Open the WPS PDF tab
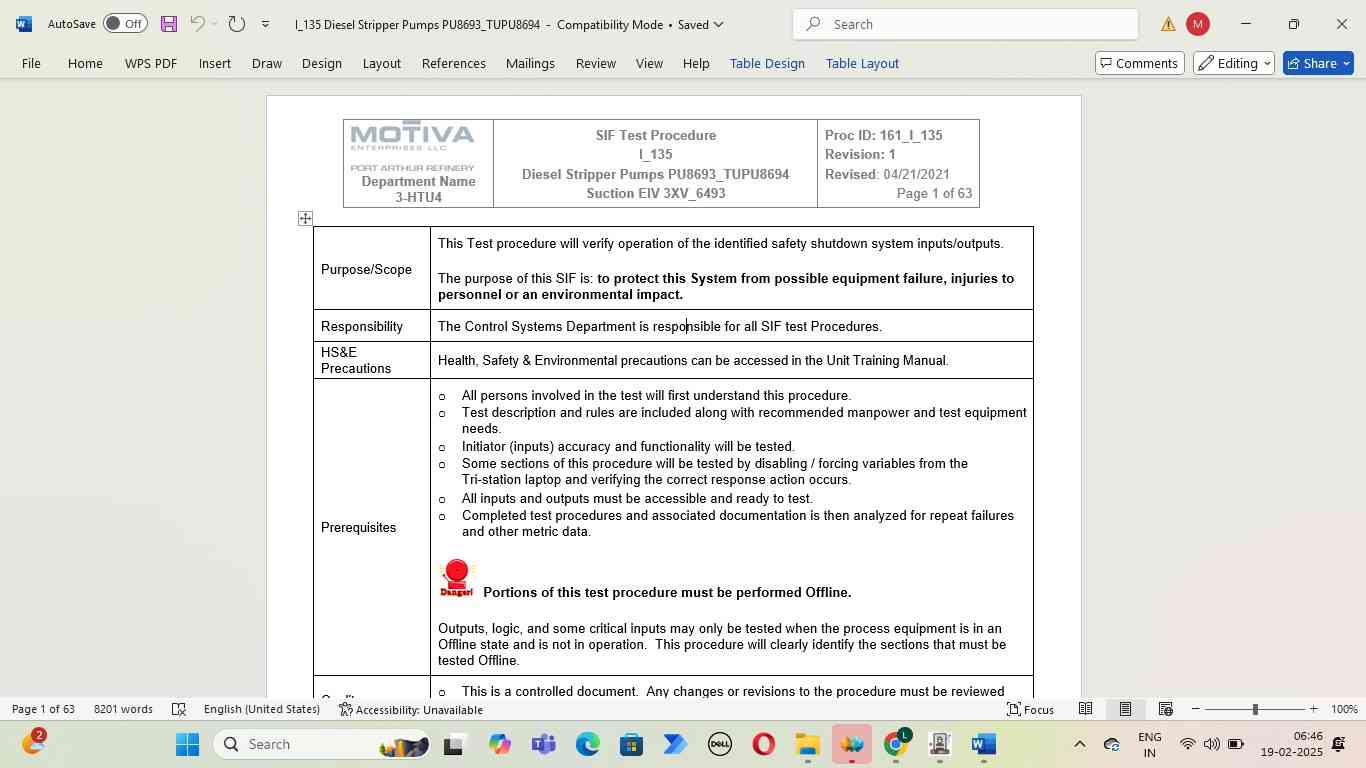This screenshot has height=768, width=1366. point(151,63)
